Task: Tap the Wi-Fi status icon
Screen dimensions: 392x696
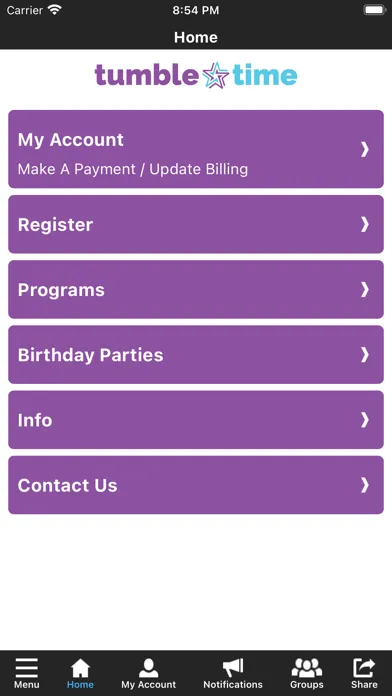Action: click(55, 10)
